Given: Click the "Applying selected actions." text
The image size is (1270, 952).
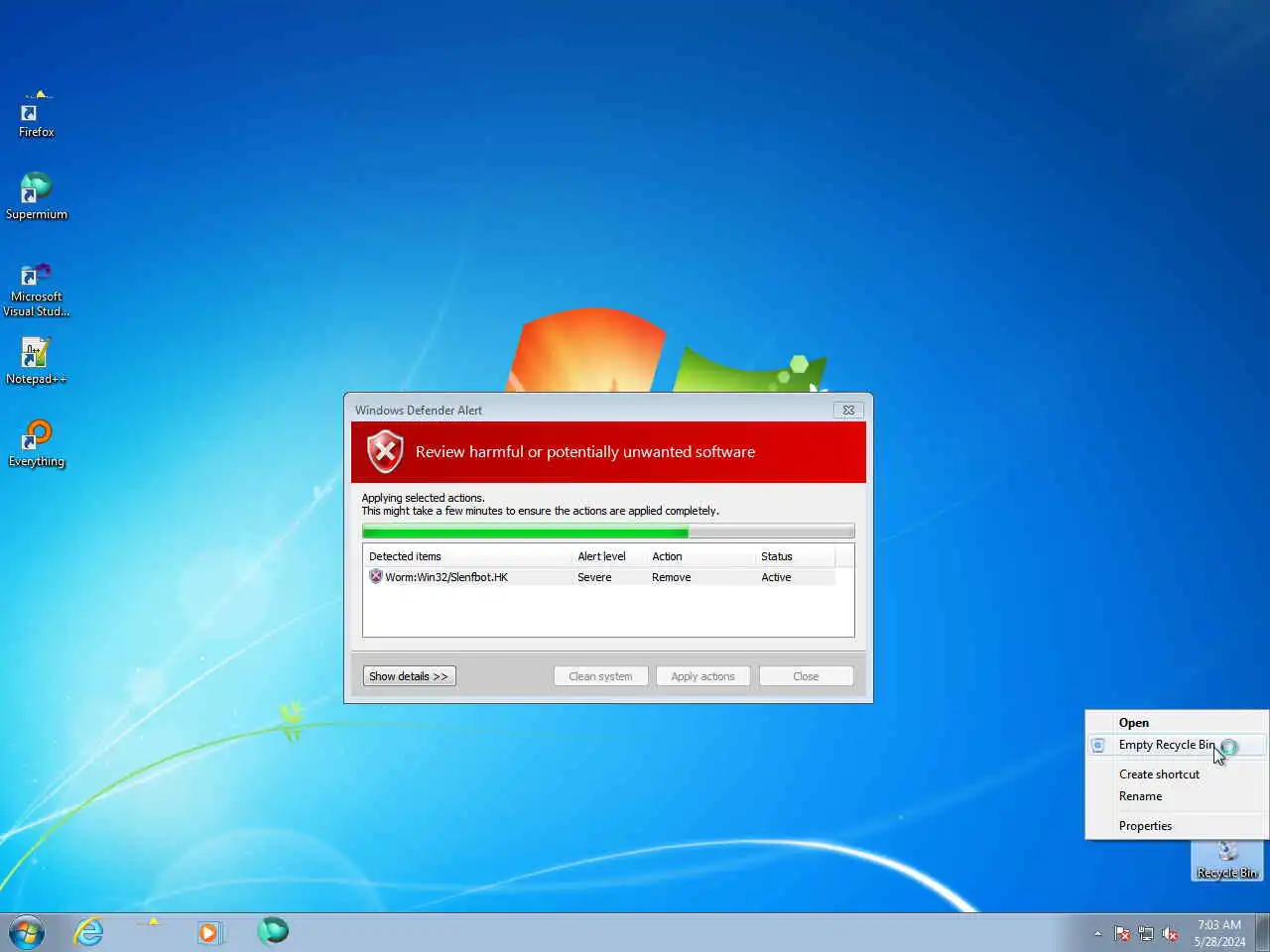Looking at the screenshot, I should coord(423,498).
